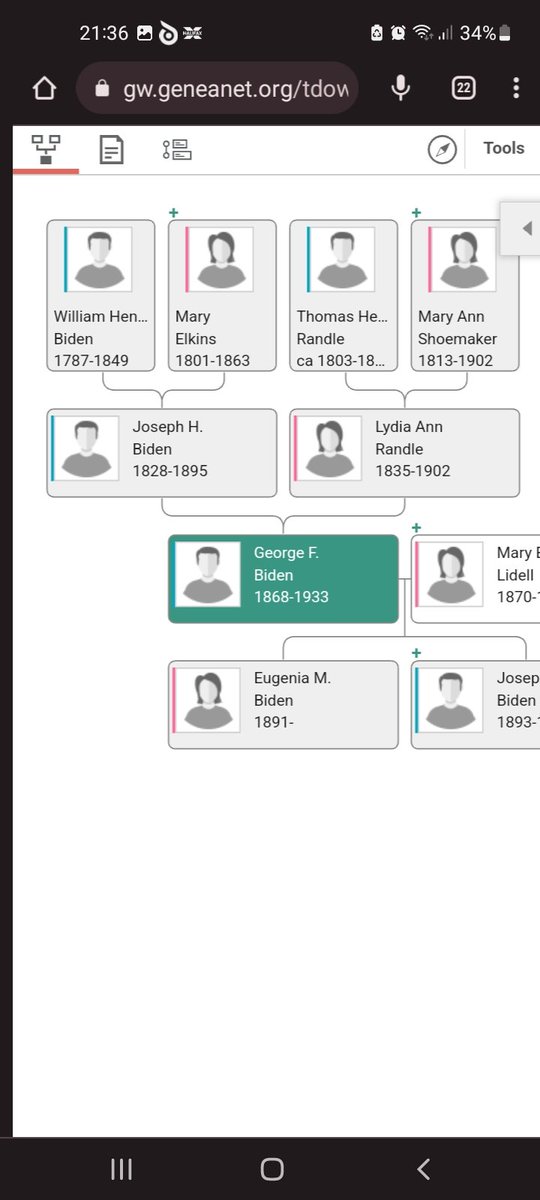Switch to the document page view tab
540x1200 pixels.
point(112,150)
